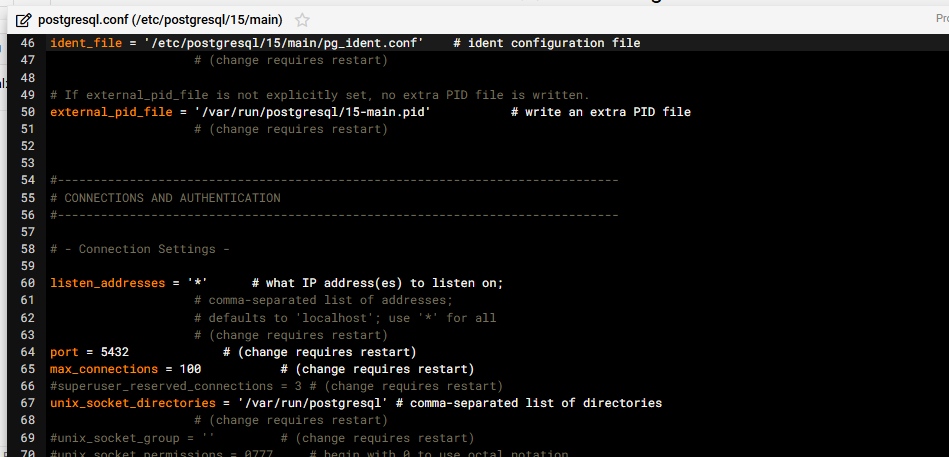Click line number 60 in the gutter
This screenshot has width=949, height=457.
pos(27,283)
